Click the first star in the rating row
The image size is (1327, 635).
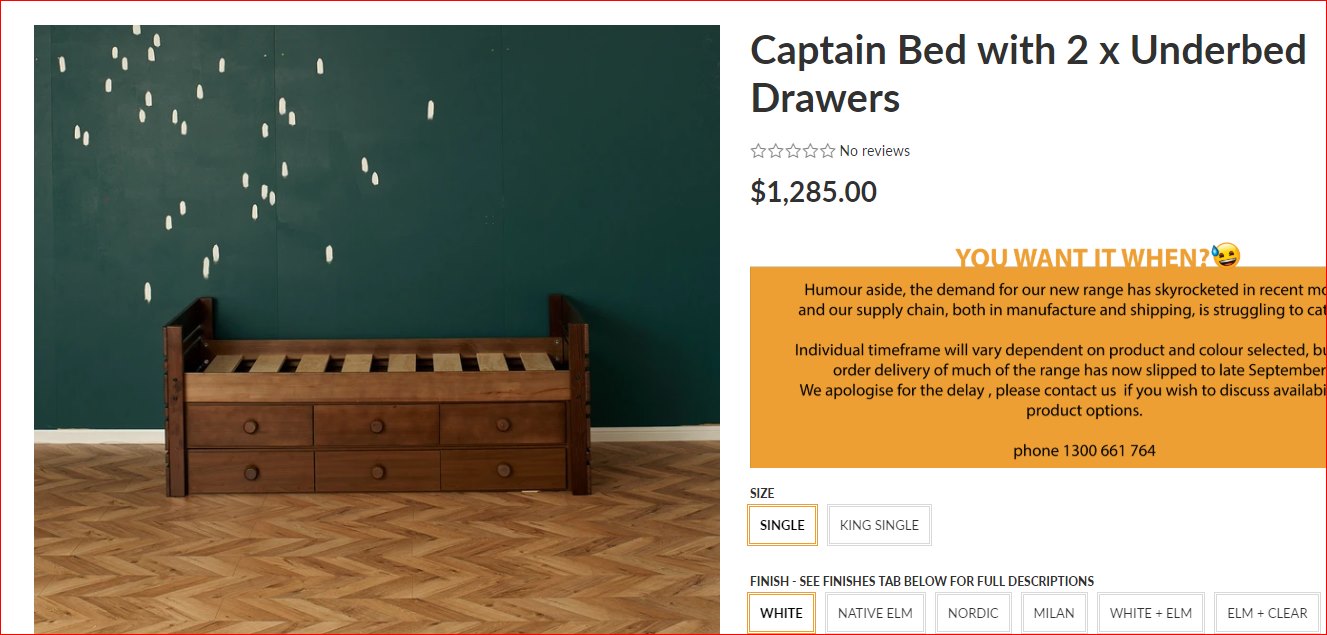[758, 151]
